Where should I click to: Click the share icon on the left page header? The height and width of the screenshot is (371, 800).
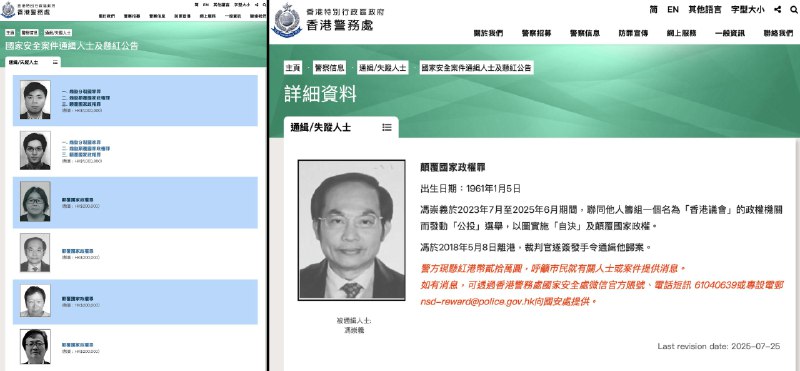pyautogui.click(x=258, y=4)
